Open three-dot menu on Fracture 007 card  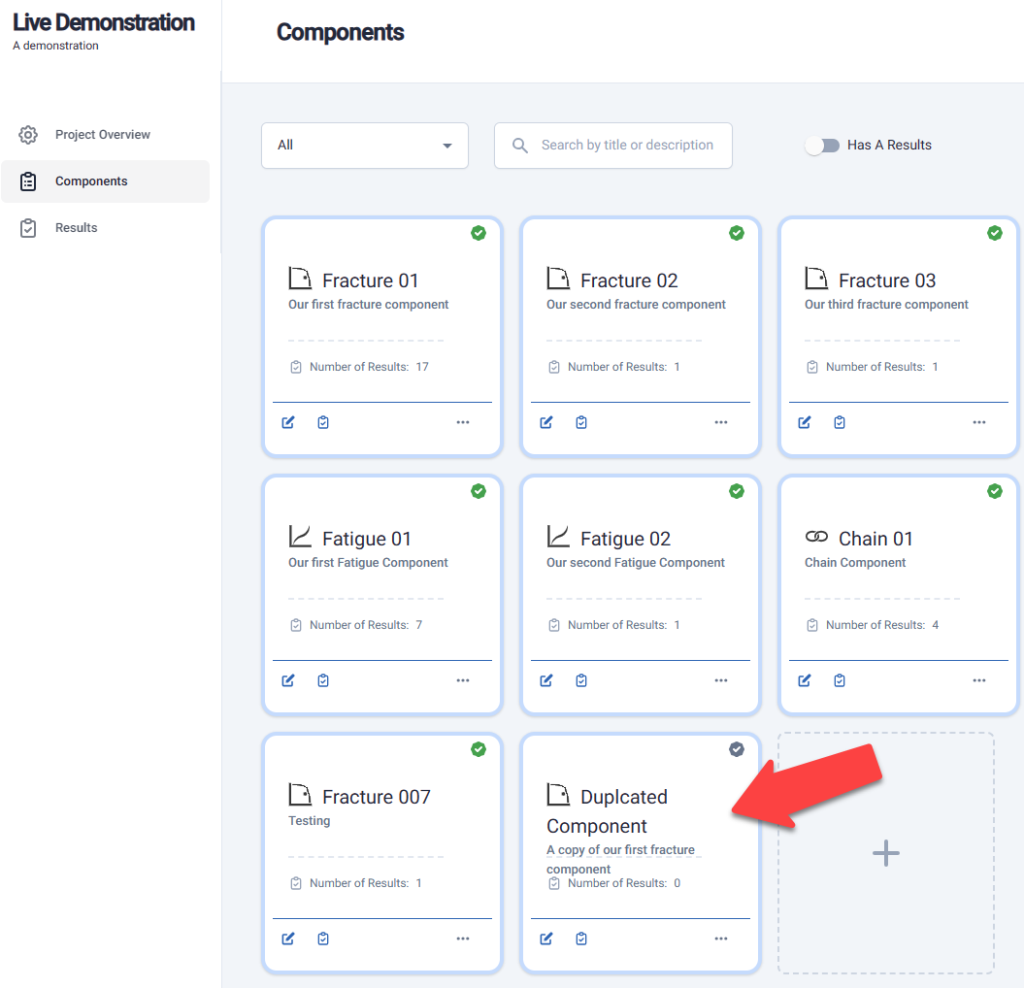point(462,938)
